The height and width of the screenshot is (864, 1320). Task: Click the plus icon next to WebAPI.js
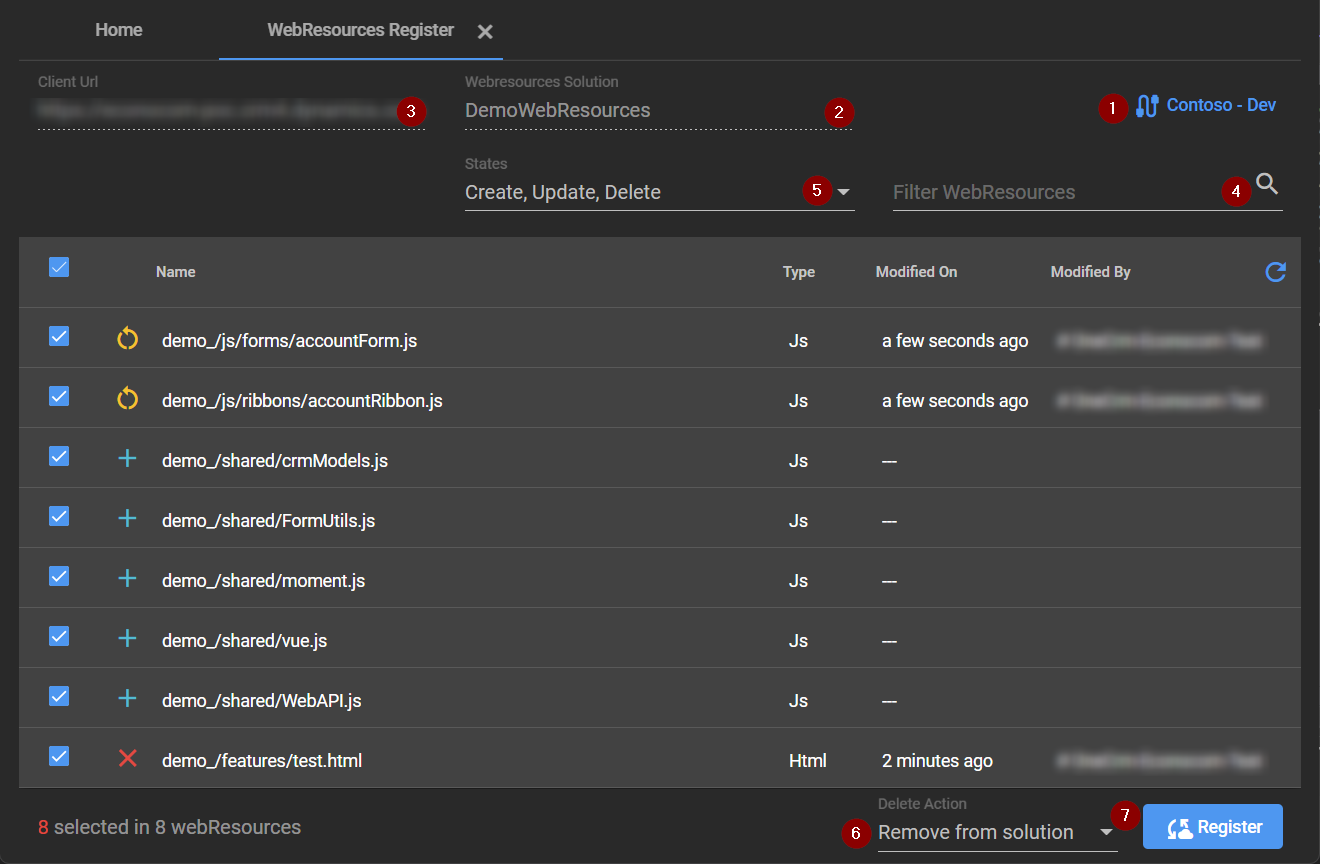pos(127,699)
